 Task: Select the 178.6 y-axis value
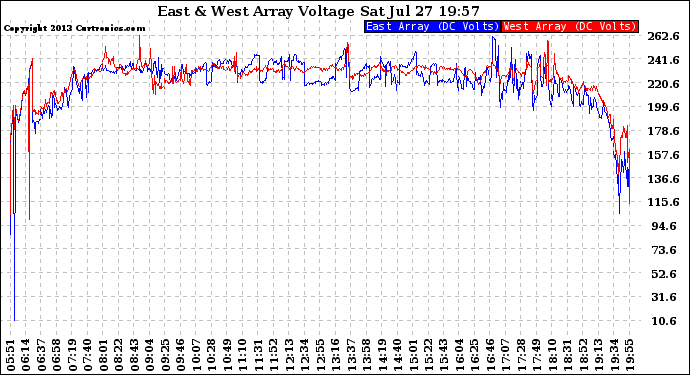coord(663,131)
